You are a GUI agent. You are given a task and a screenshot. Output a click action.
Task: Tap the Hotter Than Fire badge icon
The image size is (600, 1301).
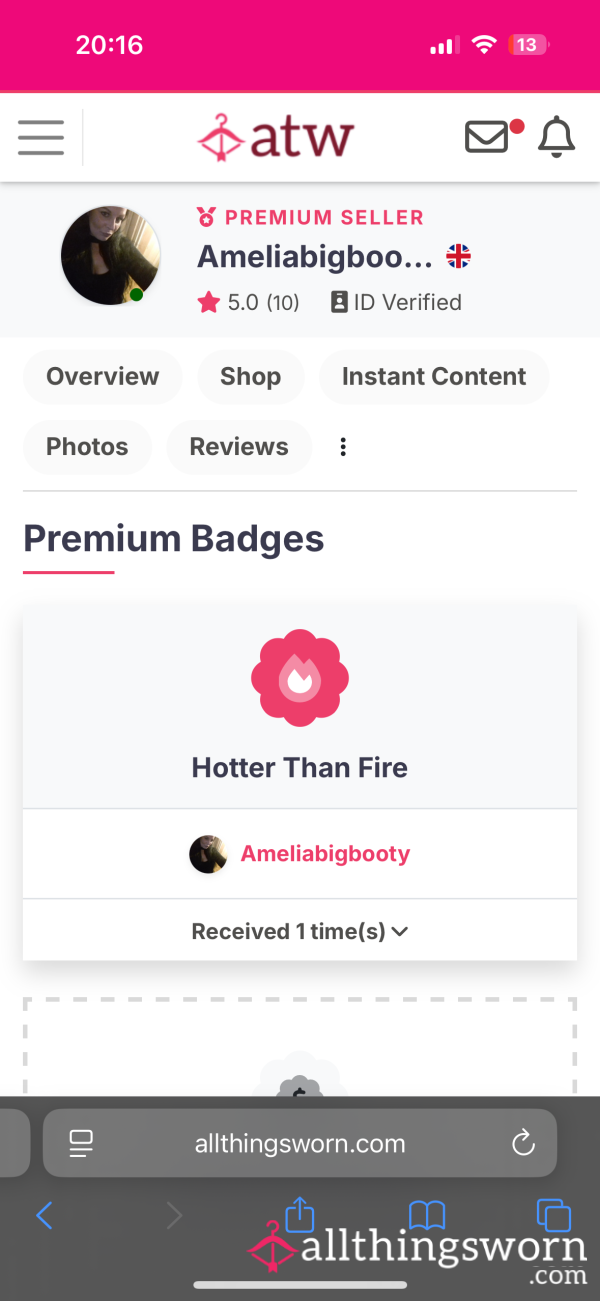(x=300, y=679)
